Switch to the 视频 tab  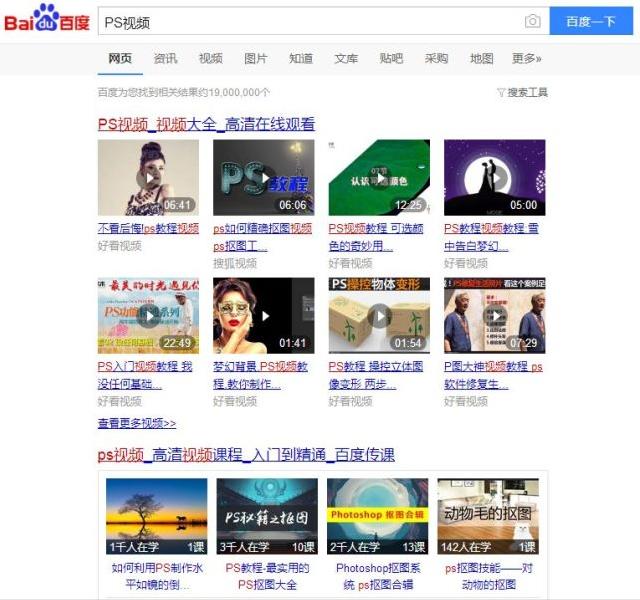211,58
